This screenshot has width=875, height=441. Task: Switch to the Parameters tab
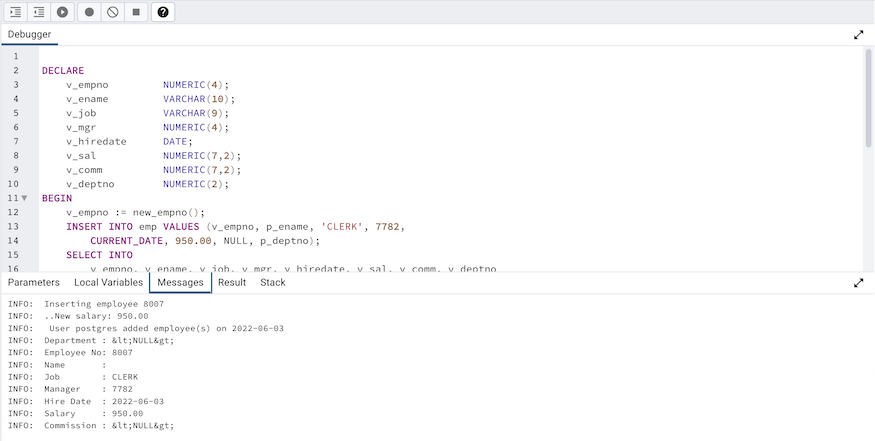[x=34, y=283]
